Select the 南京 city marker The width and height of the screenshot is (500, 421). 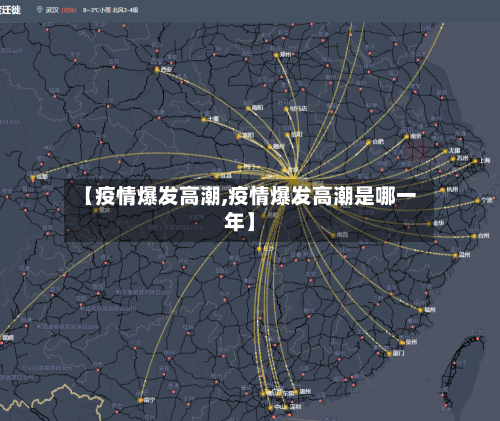click(x=407, y=137)
